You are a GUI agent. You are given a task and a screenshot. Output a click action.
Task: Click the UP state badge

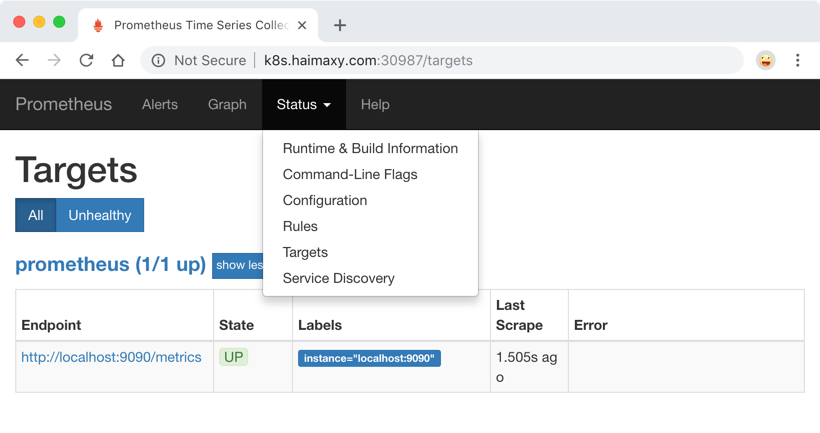(233, 357)
